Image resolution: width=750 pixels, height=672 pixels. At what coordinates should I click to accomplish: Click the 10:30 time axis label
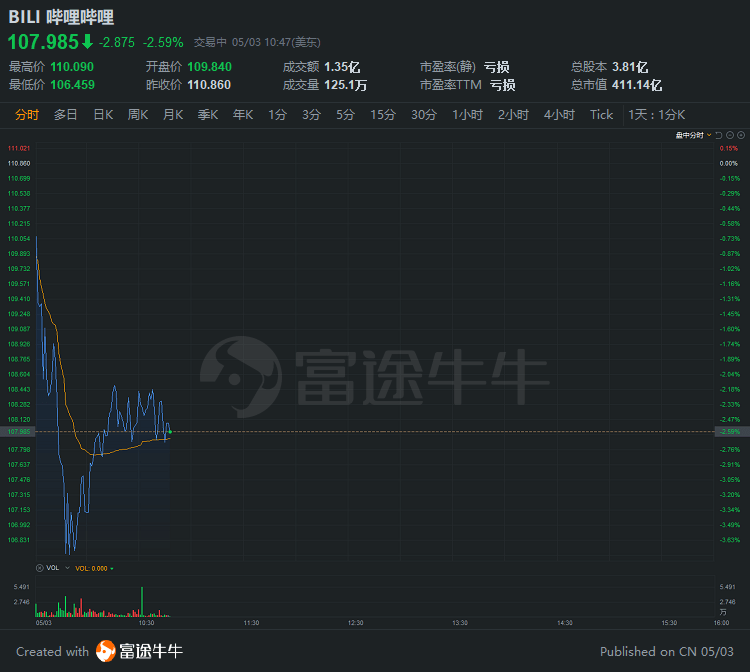click(x=146, y=623)
